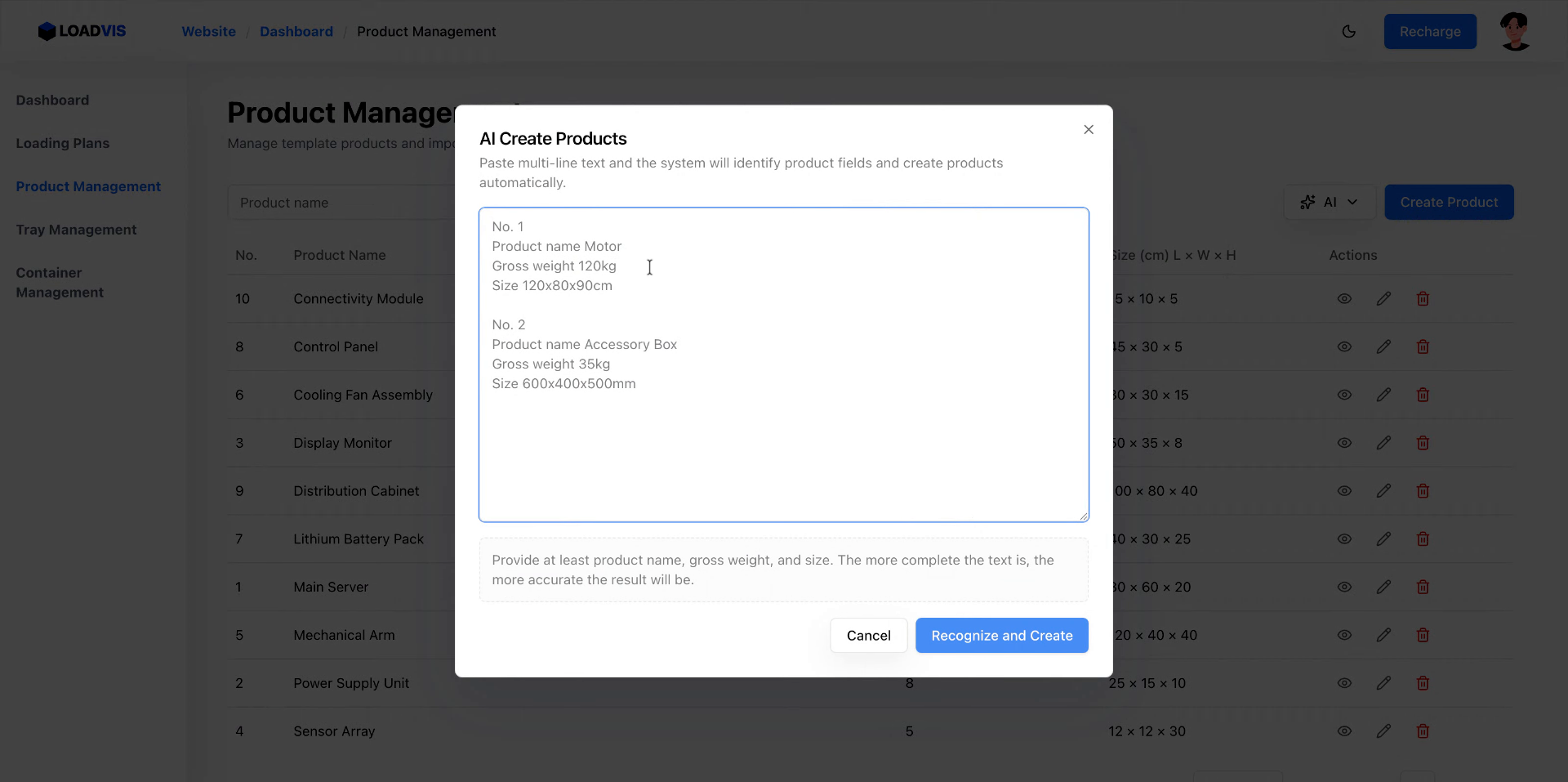Open the profile avatar menu

[1515, 31]
